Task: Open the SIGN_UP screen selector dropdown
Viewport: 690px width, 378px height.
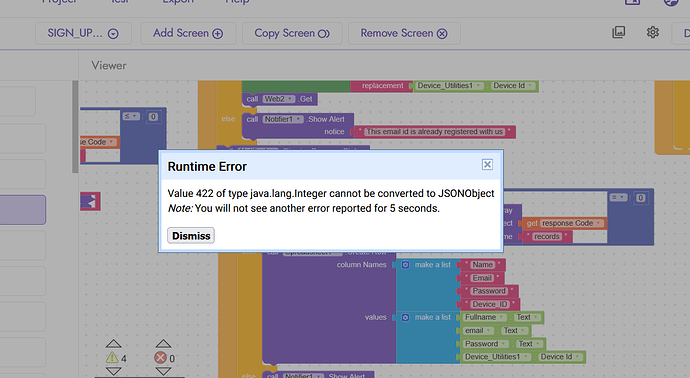Action: click(x=83, y=33)
